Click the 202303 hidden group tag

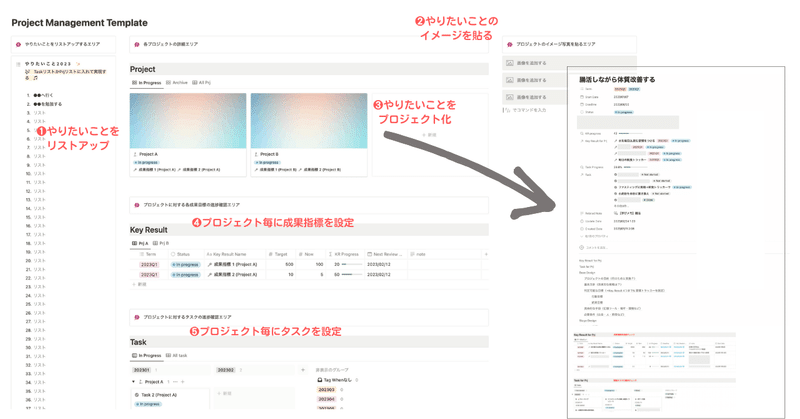coord(327,390)
